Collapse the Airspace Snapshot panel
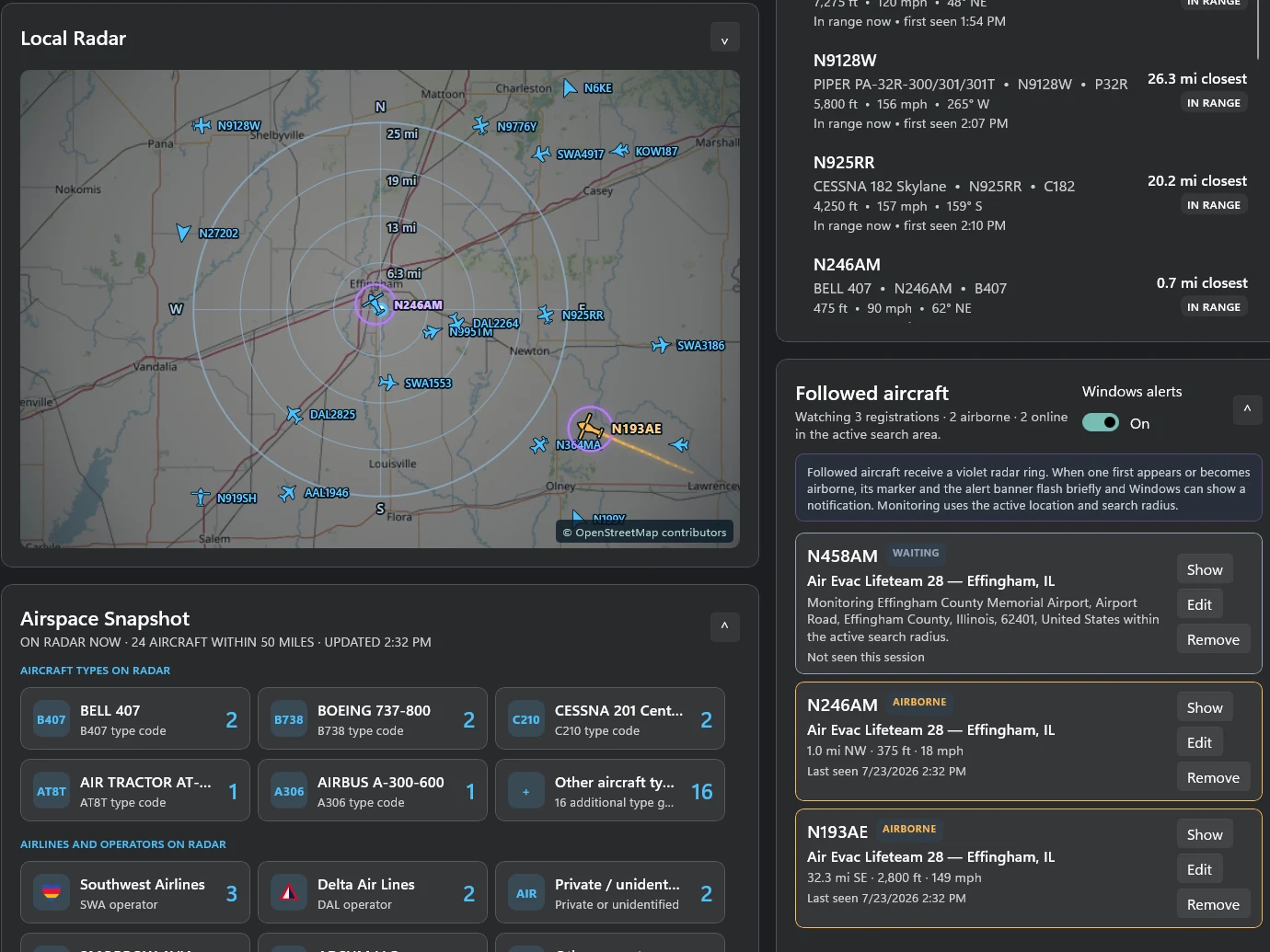1270x952 pixels. tap(725, 626)
